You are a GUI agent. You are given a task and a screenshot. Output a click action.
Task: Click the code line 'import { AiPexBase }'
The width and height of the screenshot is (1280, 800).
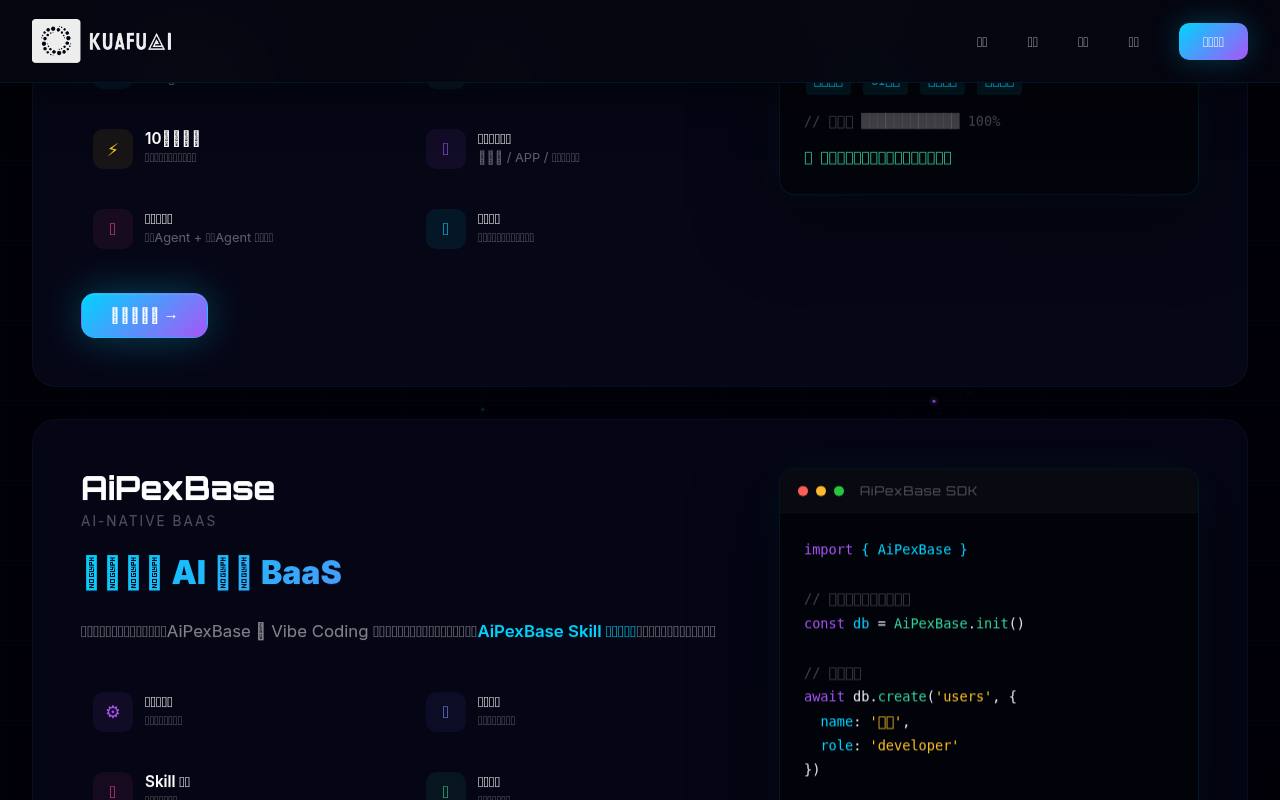tap(886, 549)
